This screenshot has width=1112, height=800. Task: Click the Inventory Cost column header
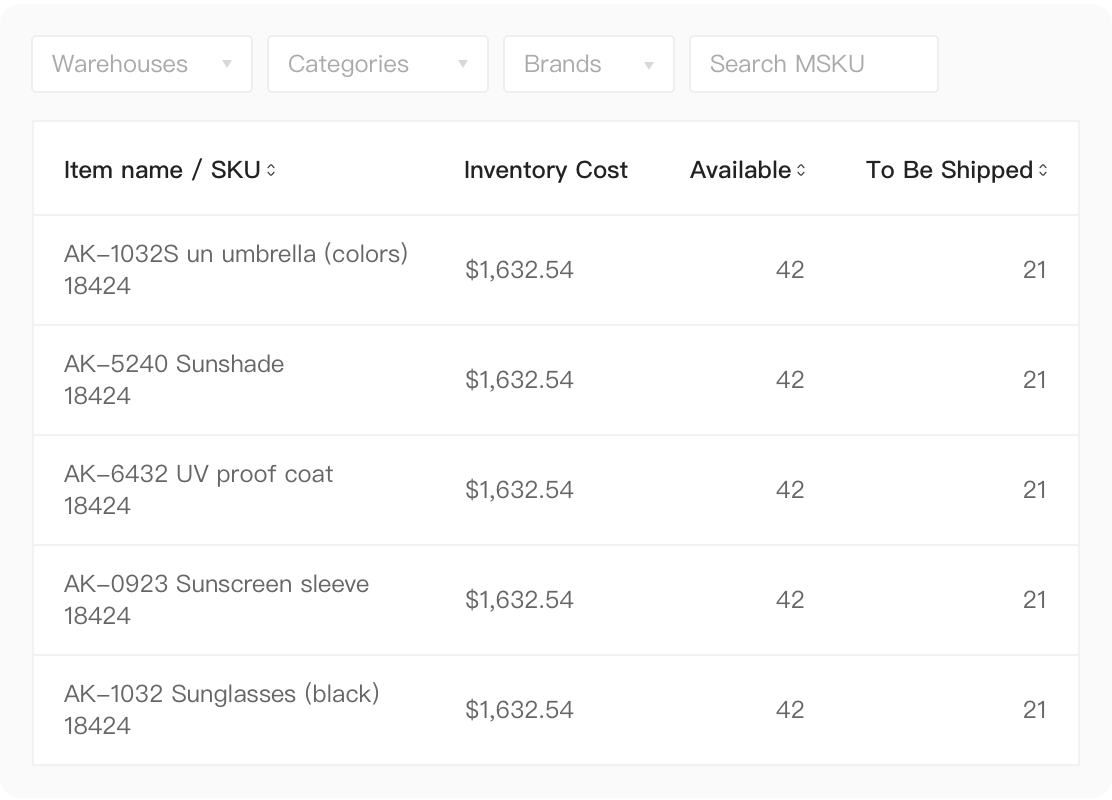[545, 170]
